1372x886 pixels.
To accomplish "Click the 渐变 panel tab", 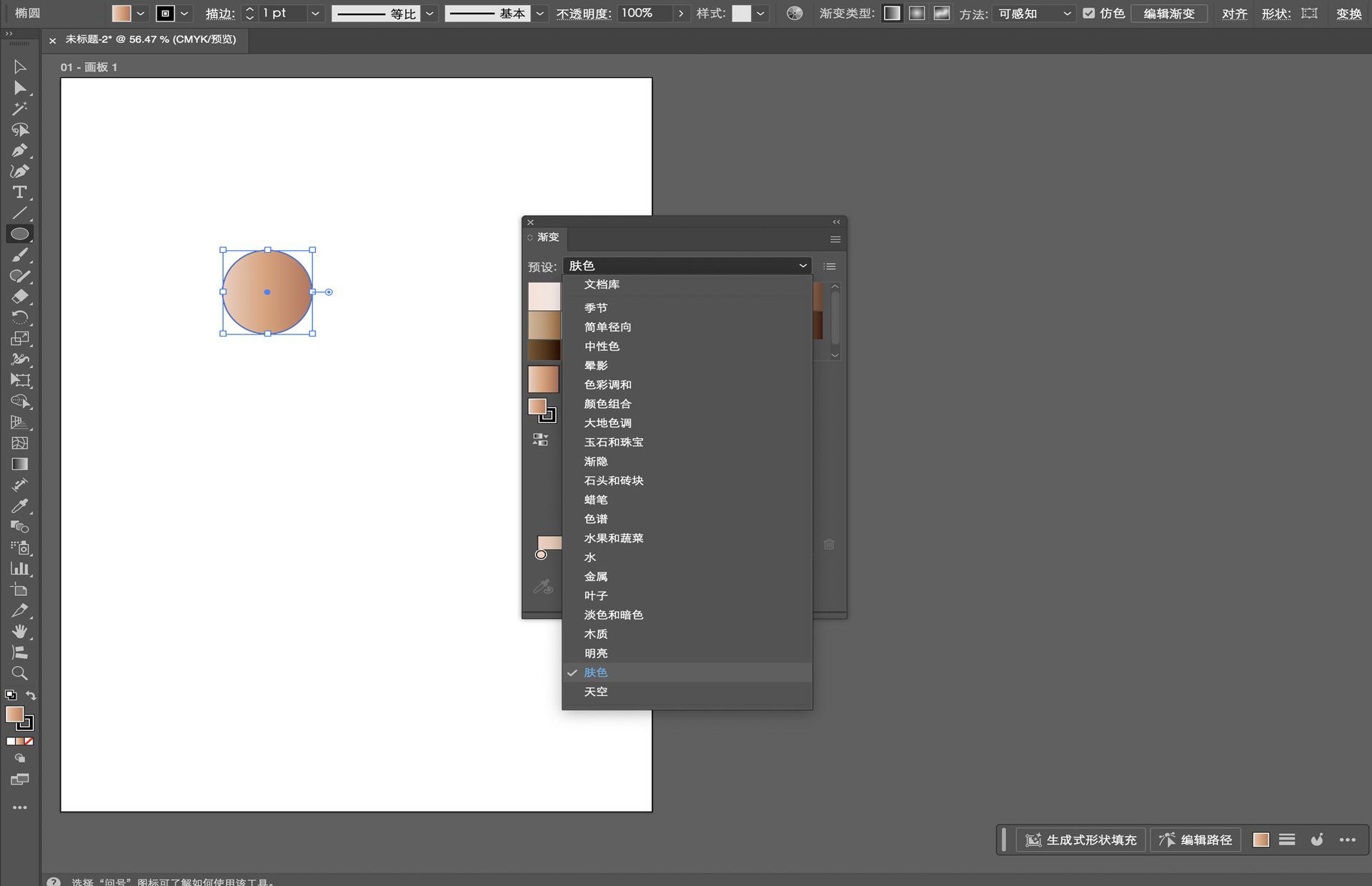I will pos(547,237).
